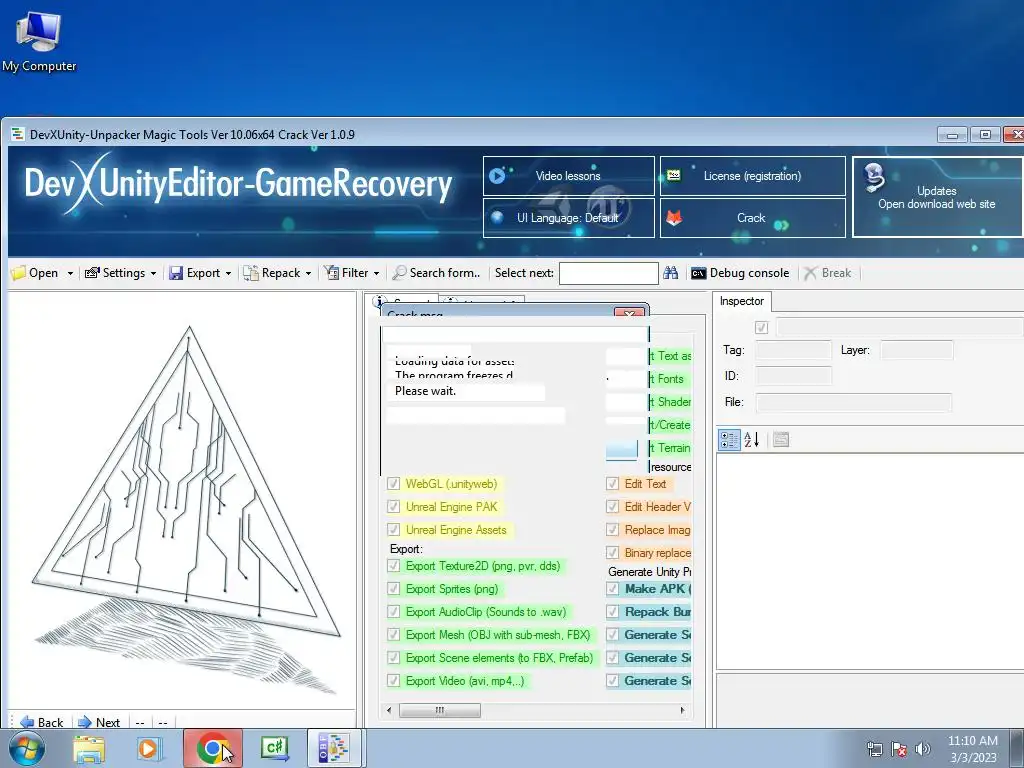This screenshot has height=768, width=1024.
Task: Click the taskbar clock showing 11:10 AM
Action: click(972, 749)
